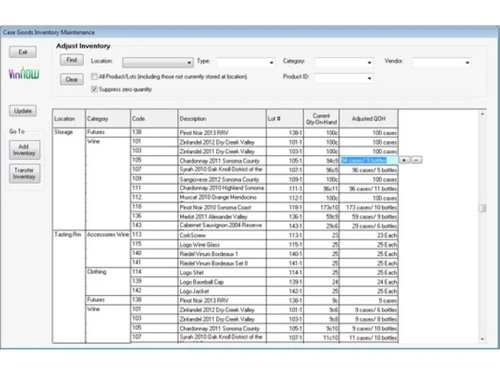Click the 96 cases/ 5 bottles cell

click(x=369, y=170)
